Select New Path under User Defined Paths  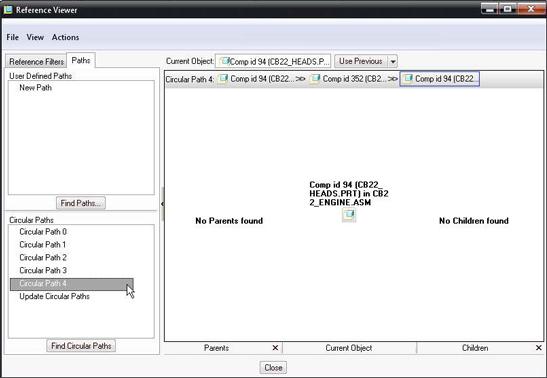click(x=36, y=88)
